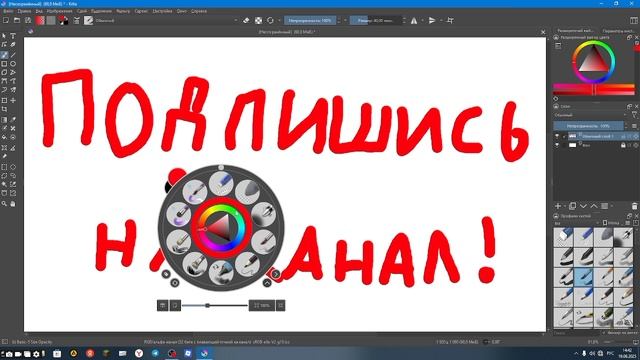This screenshot has height=360, width=640.
Task: Open the Telegram icon in taskbar
Action: pos(156,353)
